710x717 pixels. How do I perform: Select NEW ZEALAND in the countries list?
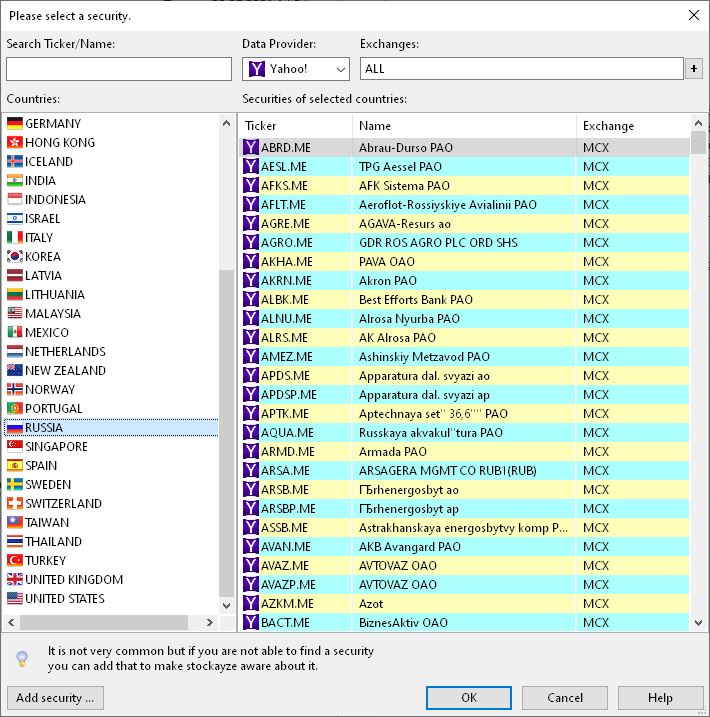pos(112,370)
